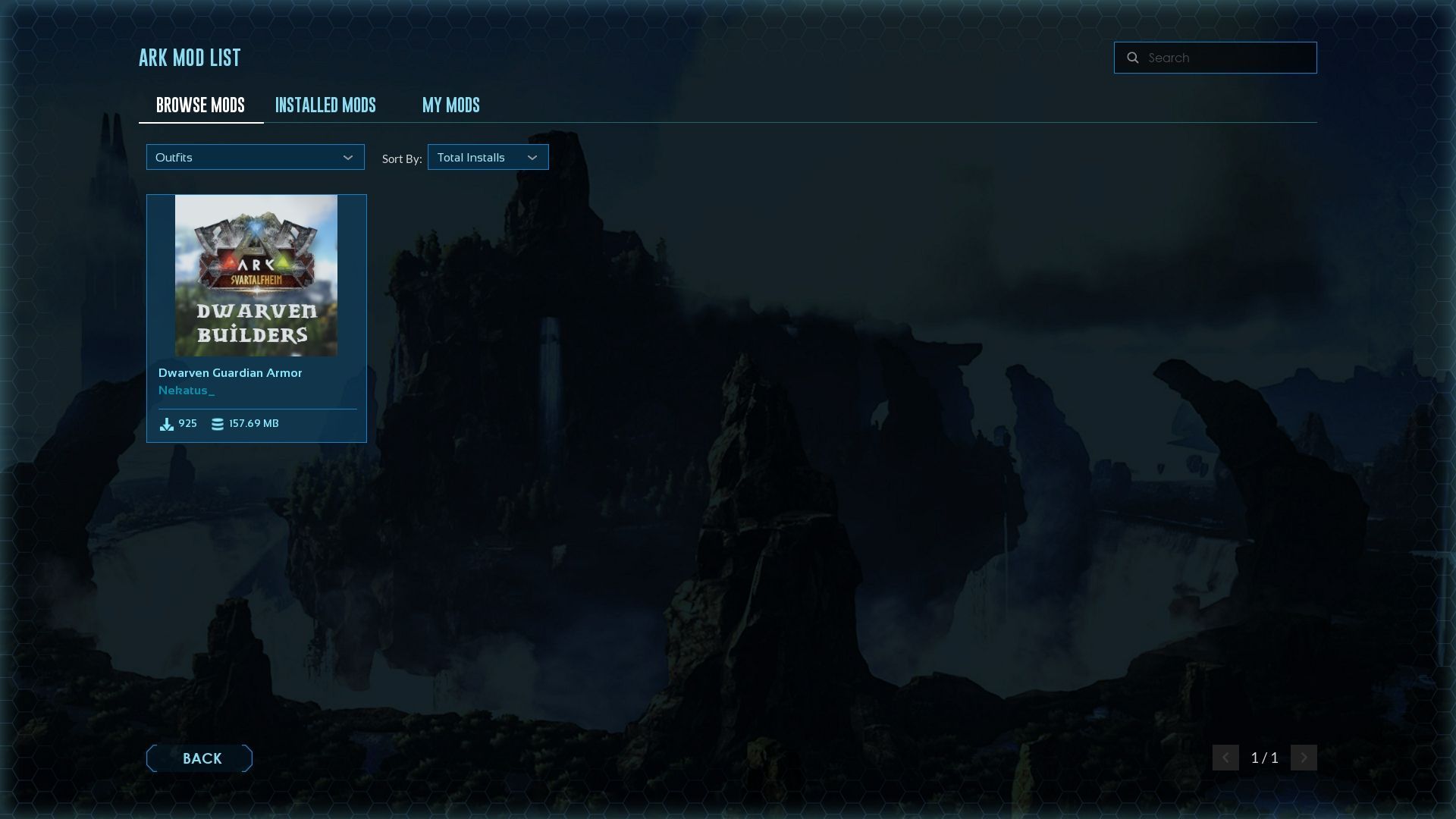Open author Nekatus_ profile link
Screen dimensions: 1456x819
[x=187, y=391]
